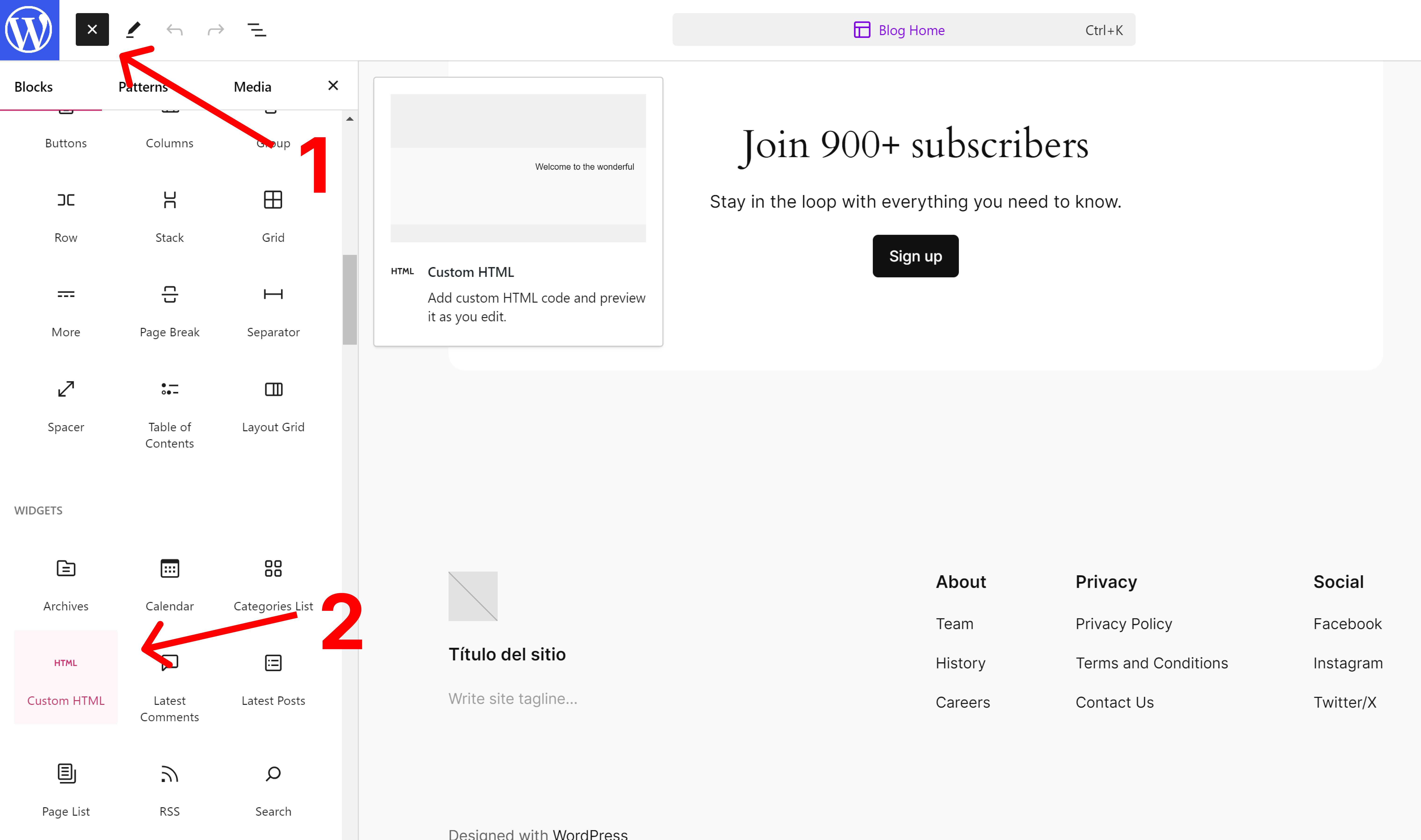Insert the Calendar widget block
The height and width of the screenshot is (840, 1421).
(x=169, y=583)
